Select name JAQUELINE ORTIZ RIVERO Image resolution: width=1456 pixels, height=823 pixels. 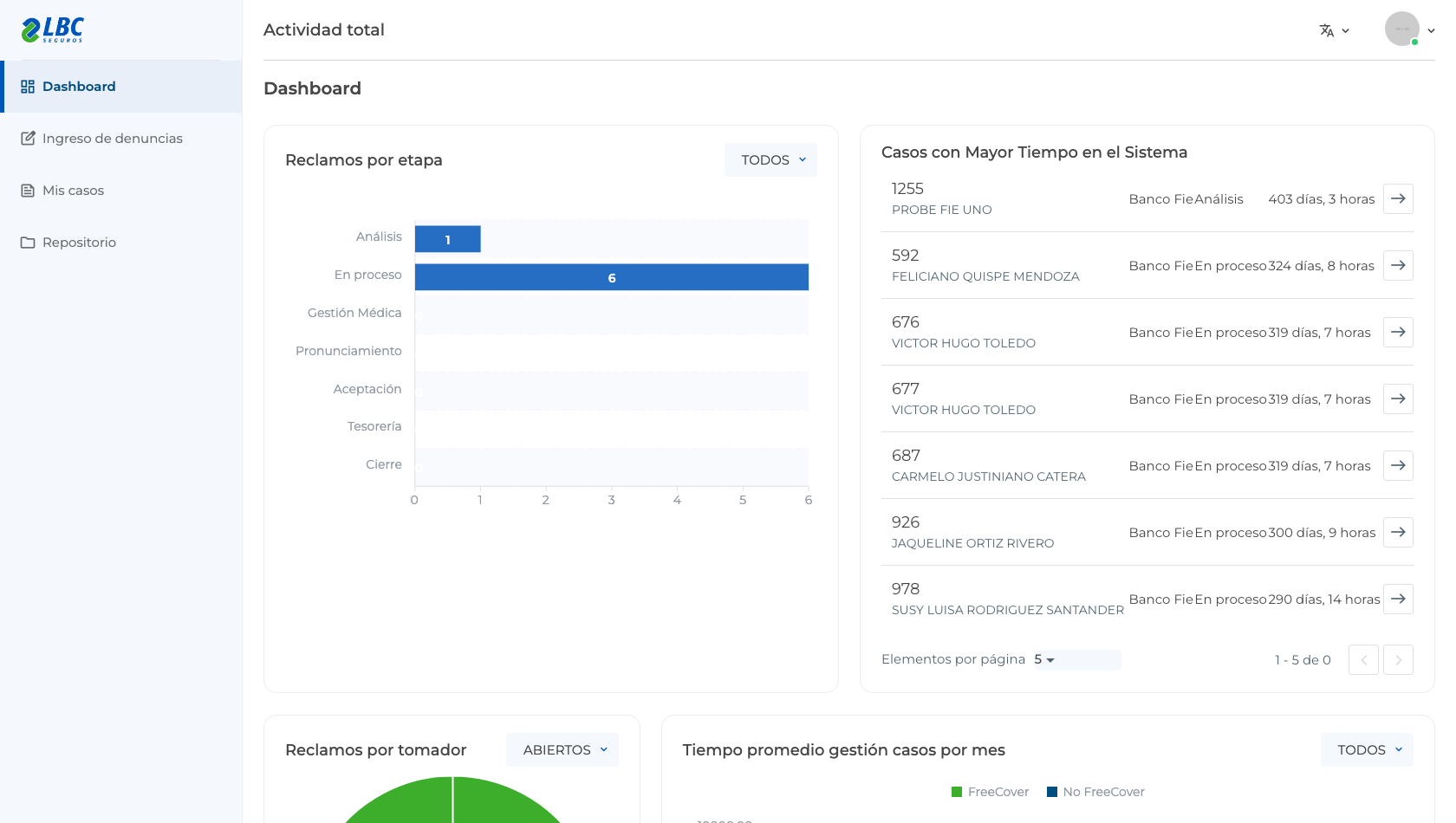pos(973,543)
